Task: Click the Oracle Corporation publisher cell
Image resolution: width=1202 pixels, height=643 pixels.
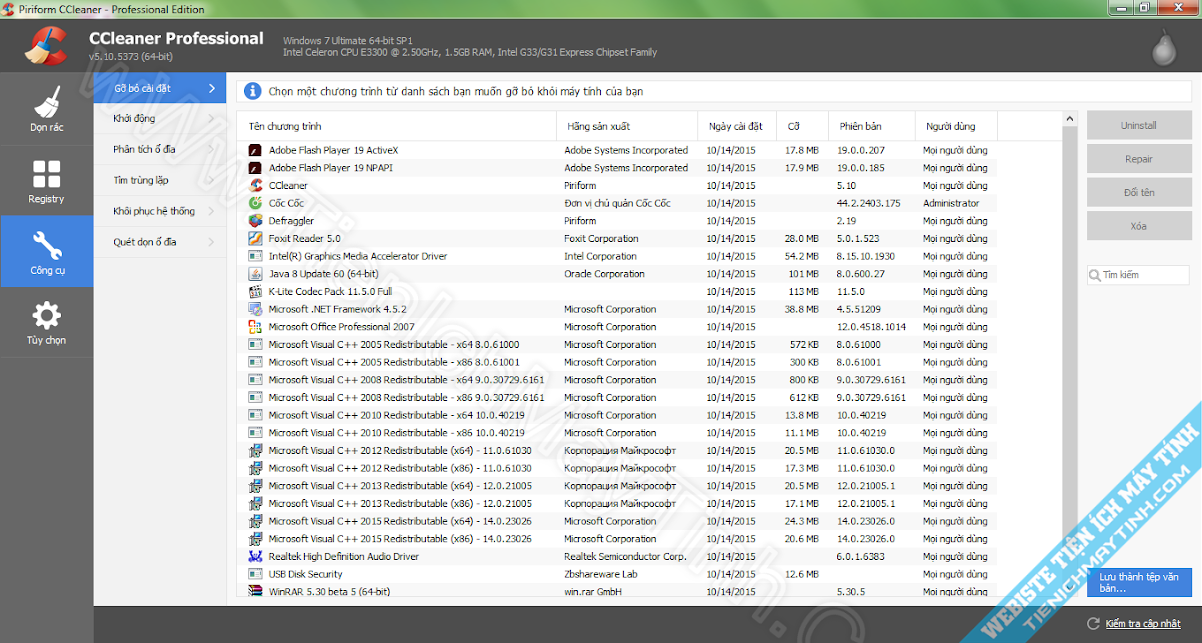Action: (x=604, y=274)
